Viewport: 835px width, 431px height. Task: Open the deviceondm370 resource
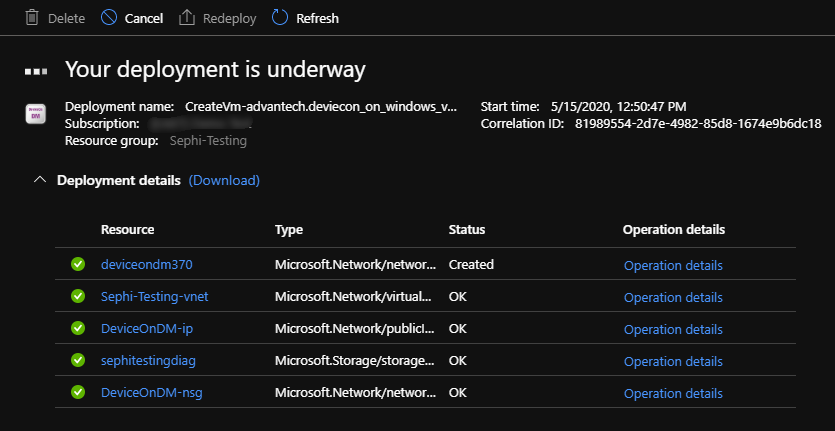(146, 265)
